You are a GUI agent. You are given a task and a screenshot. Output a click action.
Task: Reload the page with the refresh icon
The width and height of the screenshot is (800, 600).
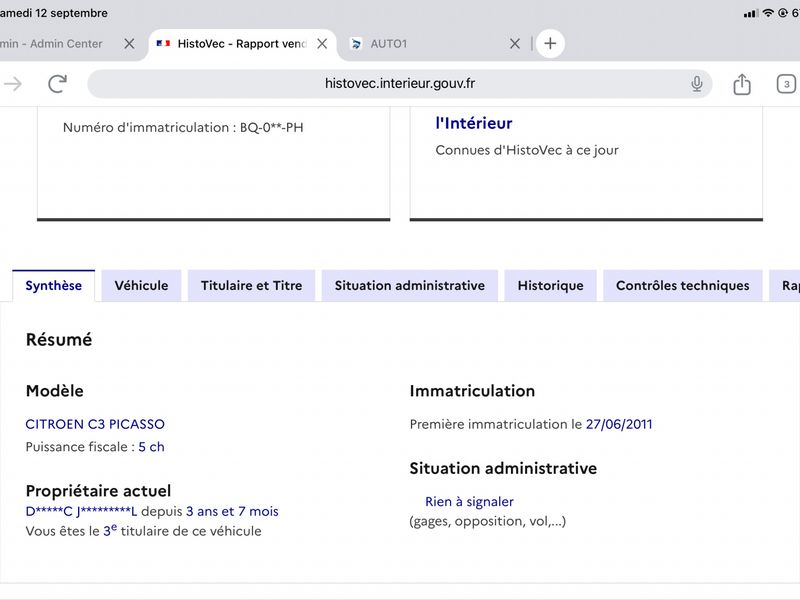(x=57, y=84)
